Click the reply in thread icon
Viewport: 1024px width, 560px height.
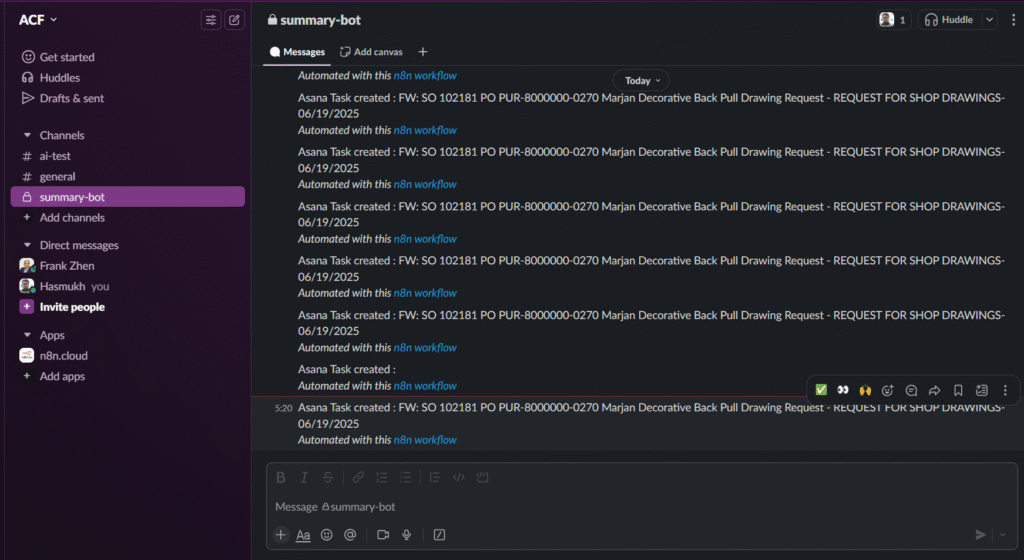pyautogui.click(x=911, y=390)
